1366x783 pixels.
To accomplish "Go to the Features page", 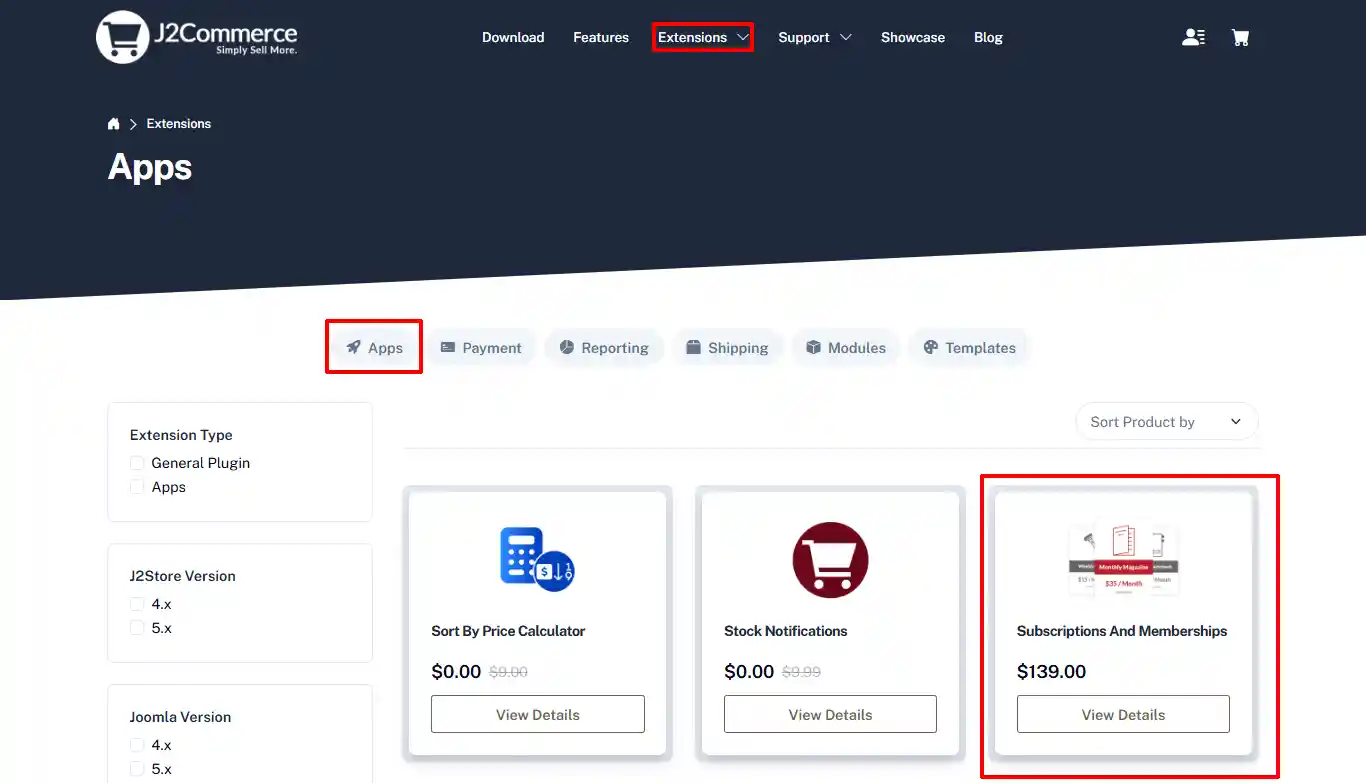I will tap(601, 37).
